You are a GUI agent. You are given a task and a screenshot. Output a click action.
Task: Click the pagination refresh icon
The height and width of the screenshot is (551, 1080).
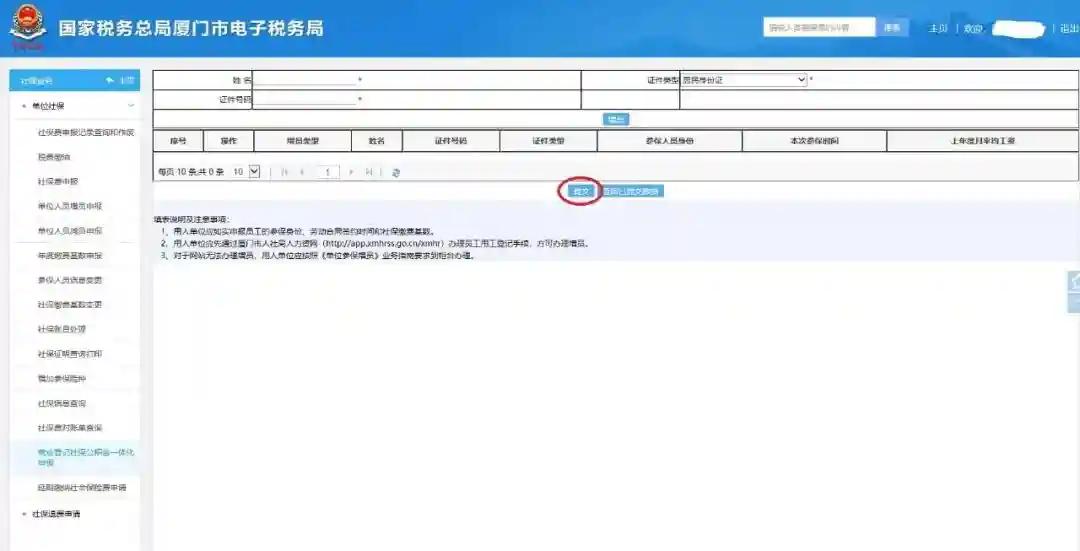tap(397, 172)
